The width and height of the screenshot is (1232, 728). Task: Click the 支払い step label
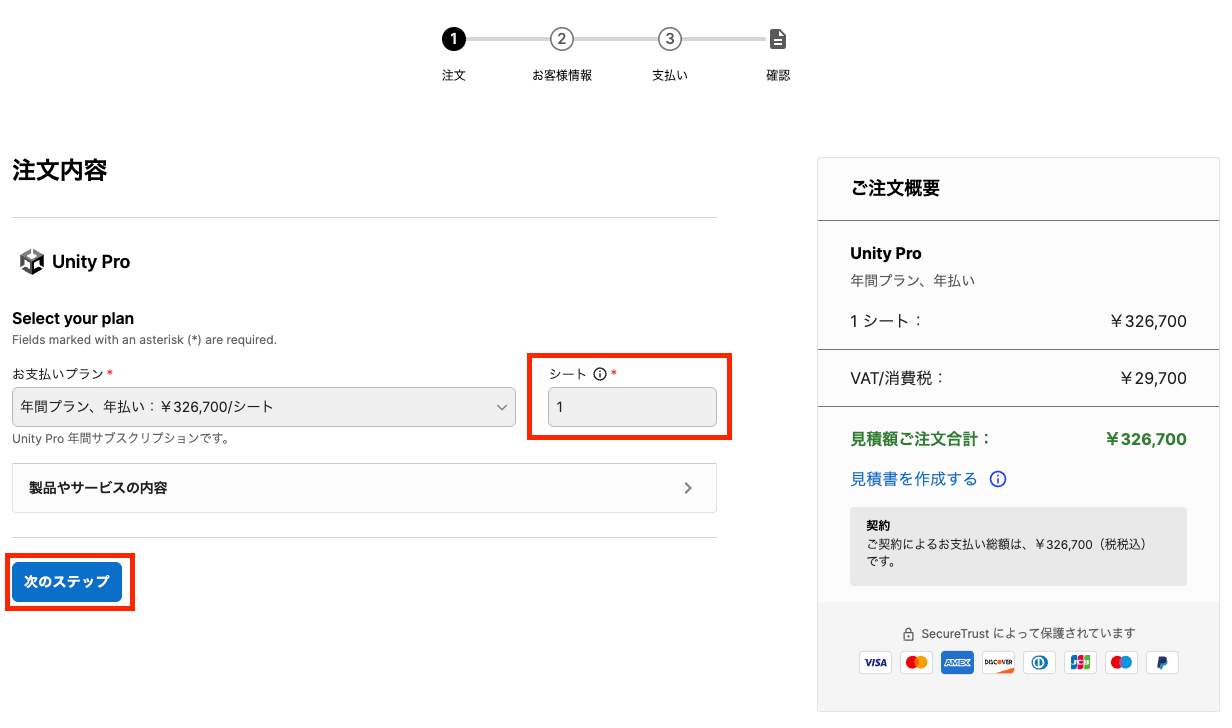point(670,75)
